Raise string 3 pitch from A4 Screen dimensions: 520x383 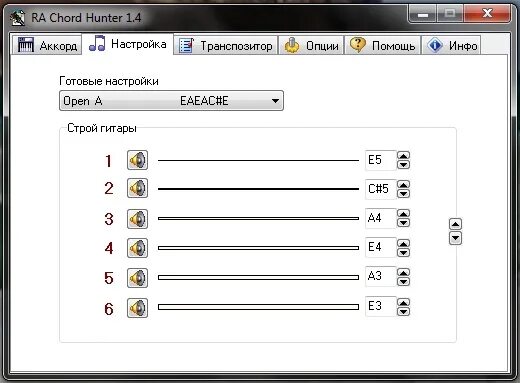[x=403, y=214]
